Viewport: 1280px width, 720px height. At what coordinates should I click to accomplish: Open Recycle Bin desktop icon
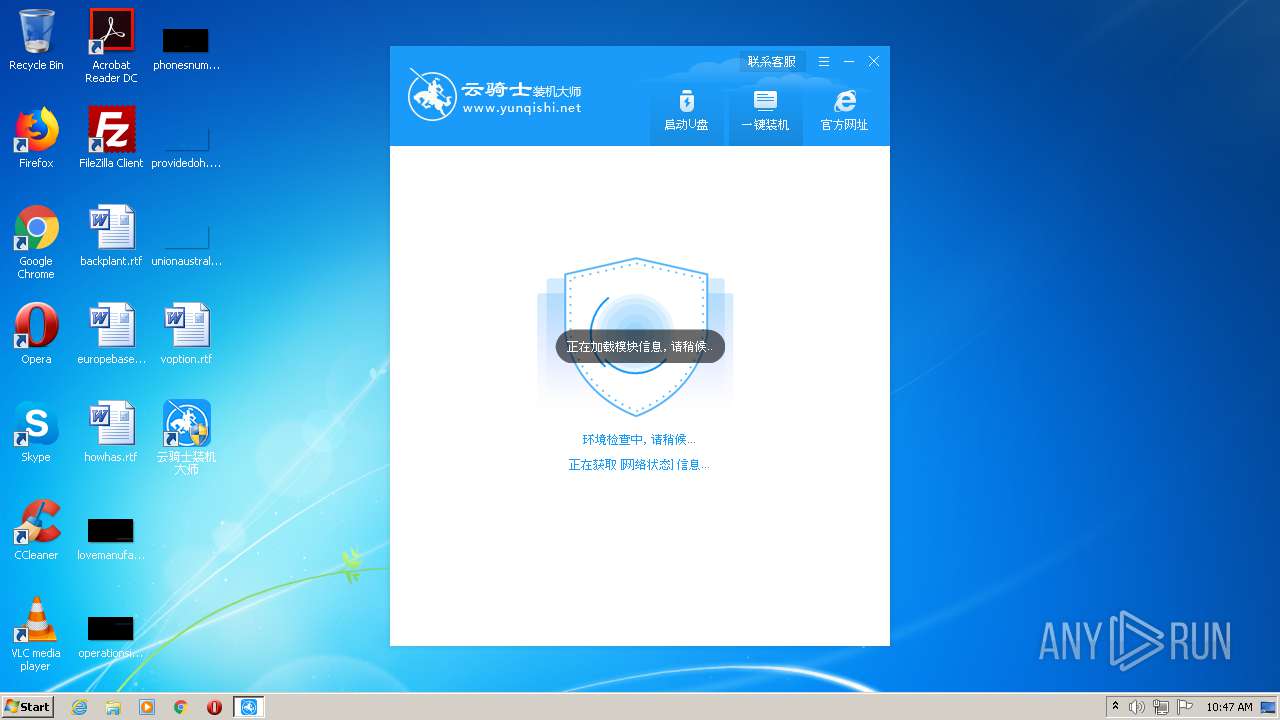tap(36, 40)
